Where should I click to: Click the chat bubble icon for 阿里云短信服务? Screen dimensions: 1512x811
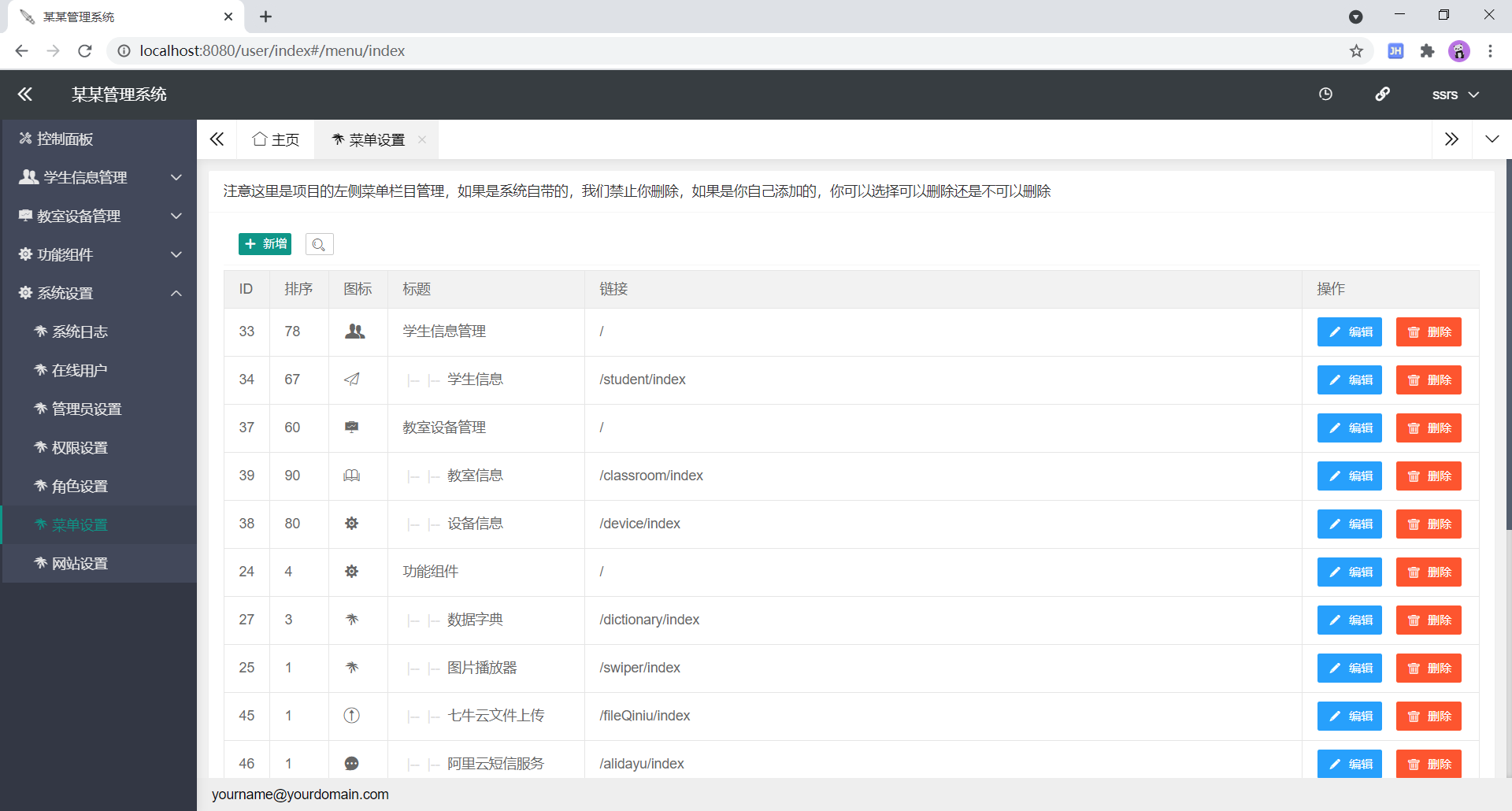tap(350, 763)
